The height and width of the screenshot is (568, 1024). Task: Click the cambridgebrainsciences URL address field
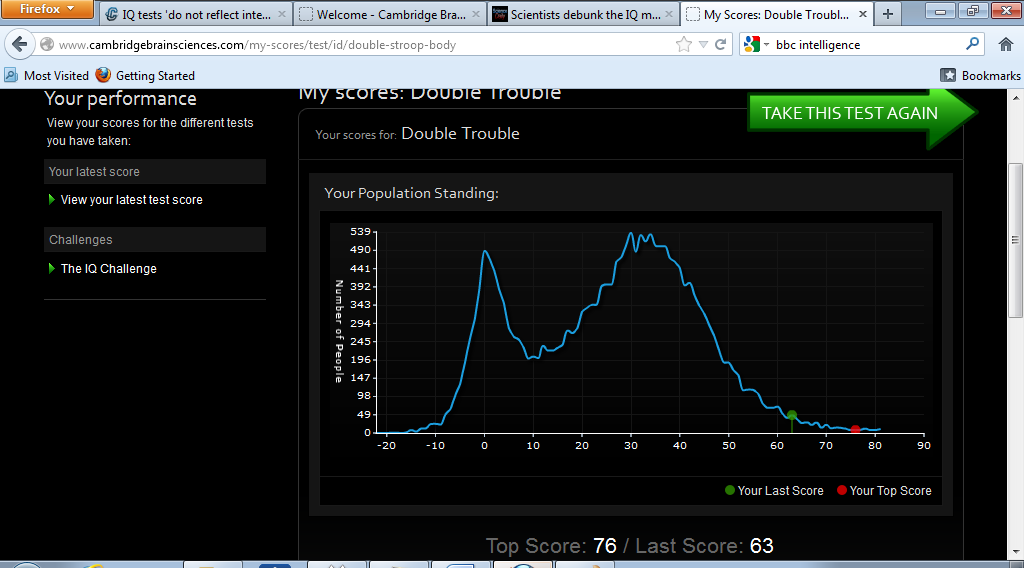[366, 45]
